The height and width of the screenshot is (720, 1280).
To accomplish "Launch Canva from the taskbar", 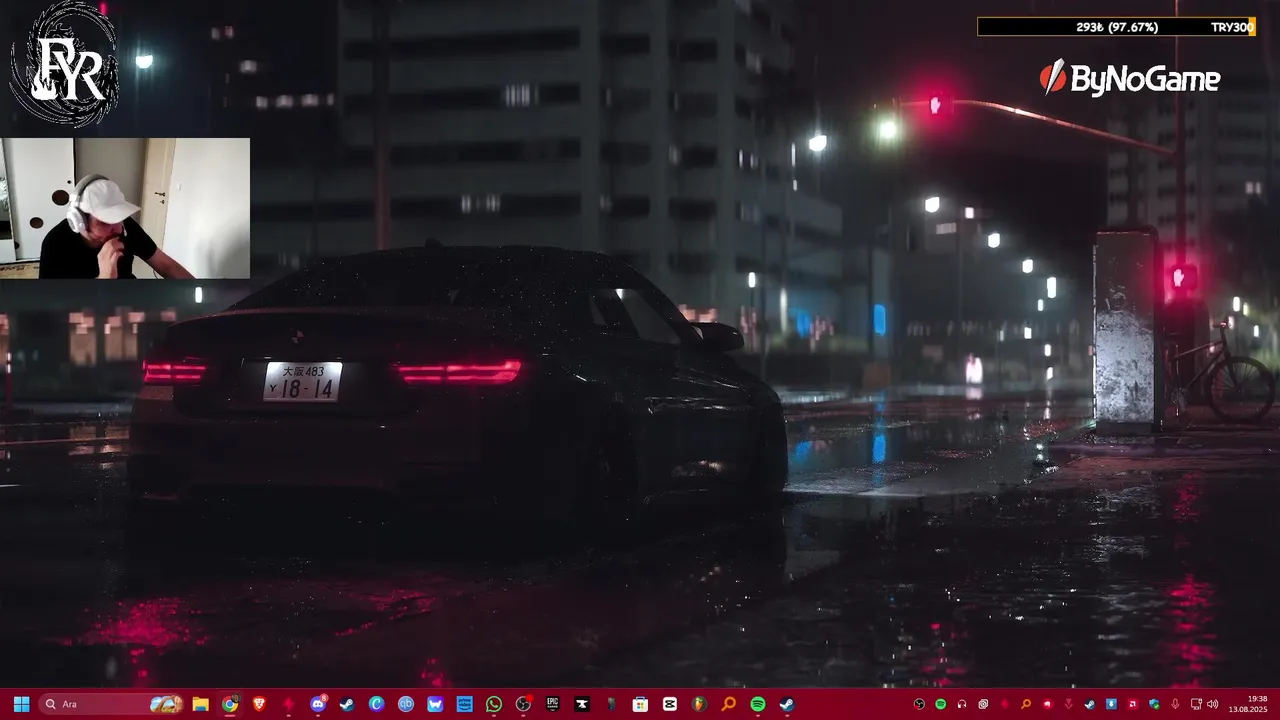I will (x=376, y=704).
